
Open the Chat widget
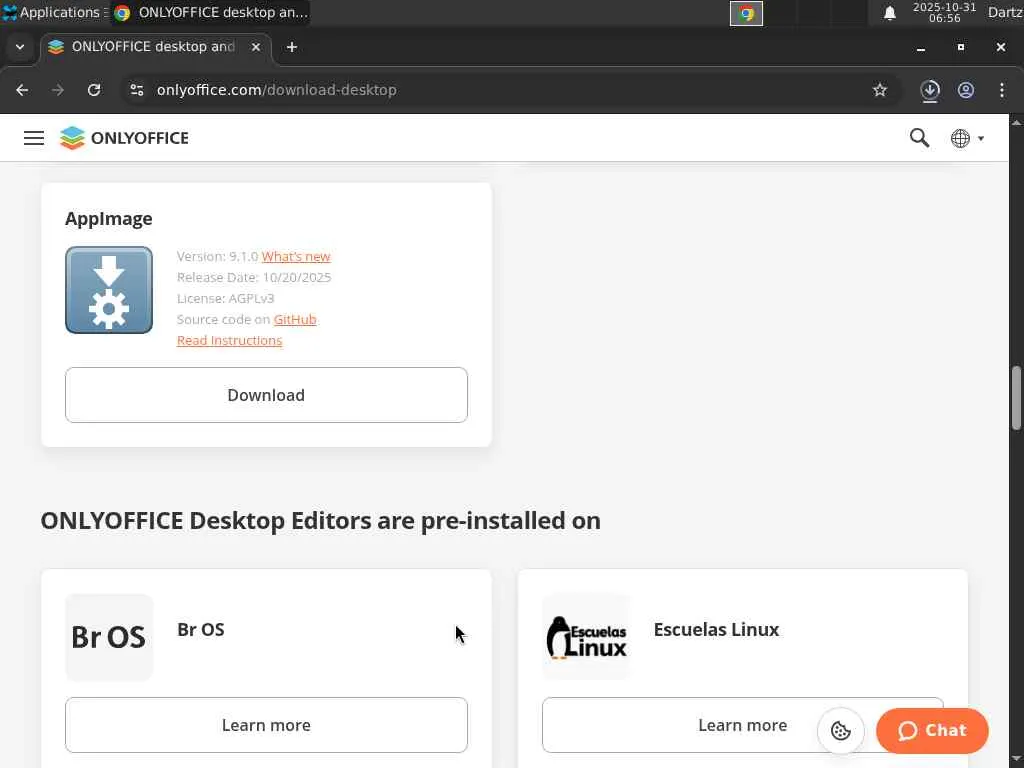932,730
